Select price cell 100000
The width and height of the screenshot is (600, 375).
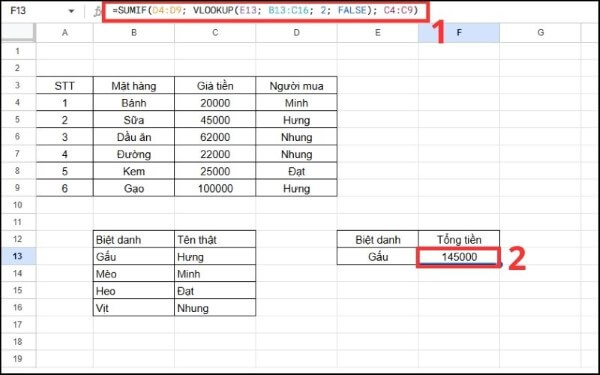pos(215,188)
